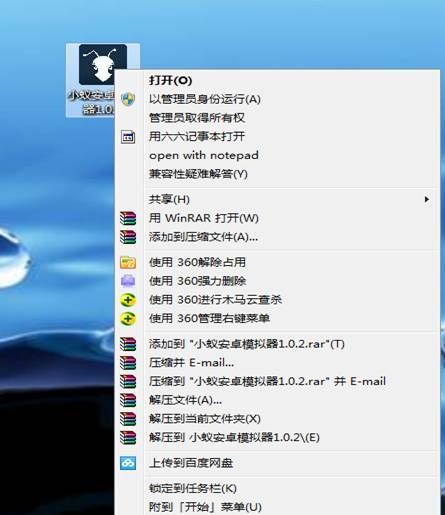Click WinRAR icon beside 添加到 "小蚁安卓模拟器1.0.2.rar"(T)
Viewport: 445px width, 515px height.
point(128,344)
